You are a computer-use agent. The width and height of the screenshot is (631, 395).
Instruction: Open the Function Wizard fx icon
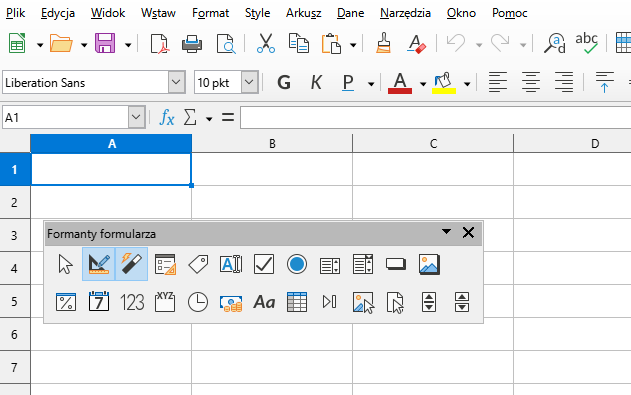pyautogui.click(x=167, y=118)
